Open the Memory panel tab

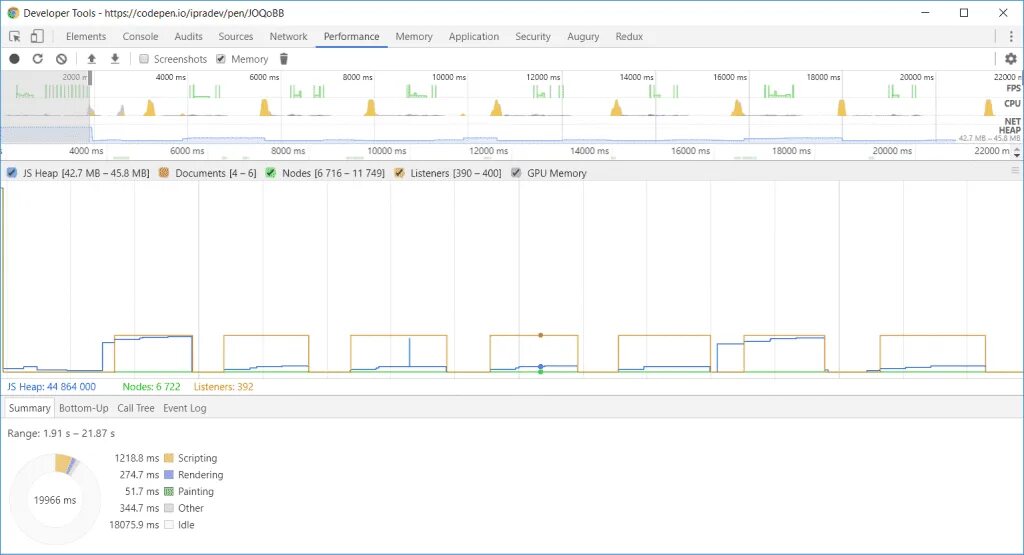click(414, 37)
